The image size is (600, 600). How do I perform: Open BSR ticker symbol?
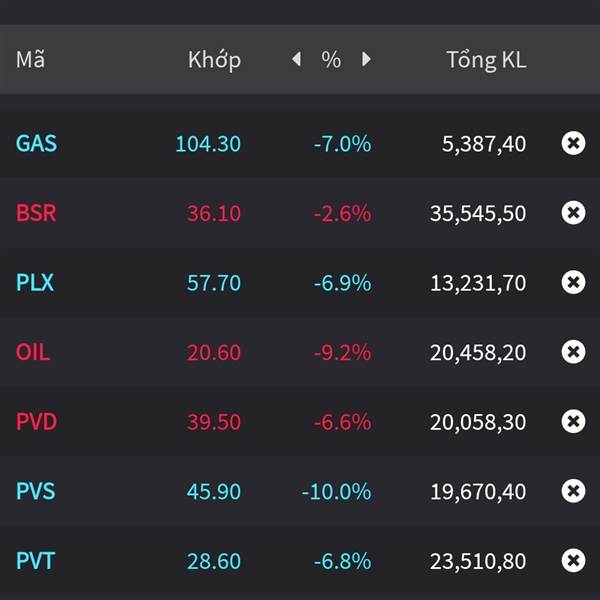[x=36, y=213]
